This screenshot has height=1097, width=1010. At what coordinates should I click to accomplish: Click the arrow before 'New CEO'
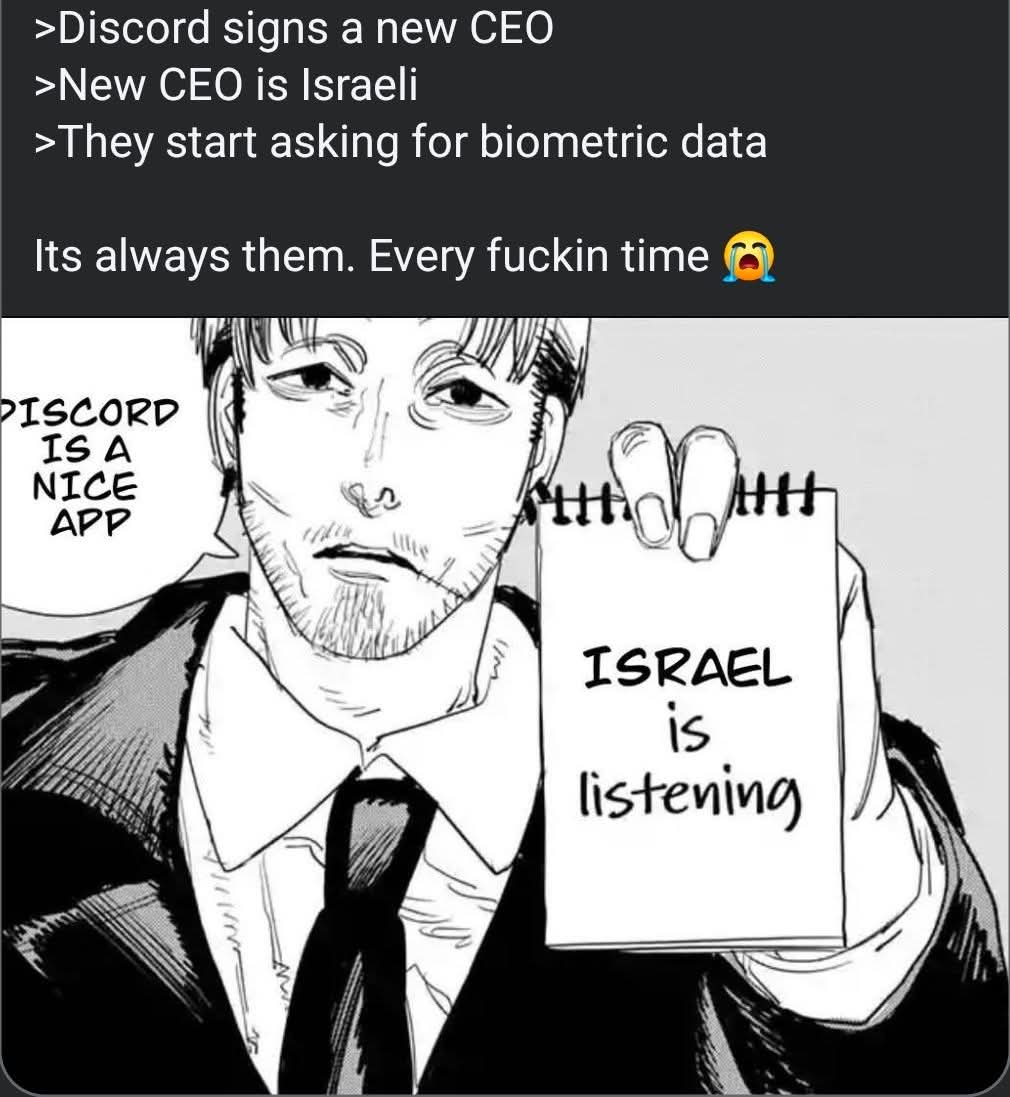45,87
